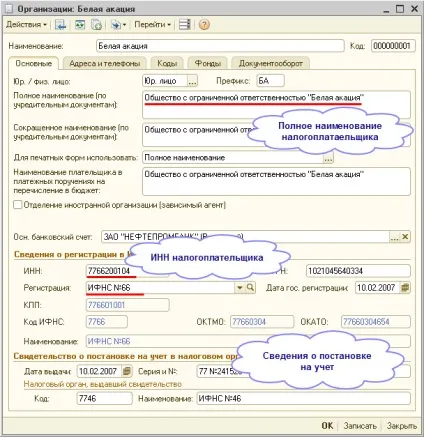
Task: Click into the ИНН input field
Action: pyautogui.click(x=127, y=271)
